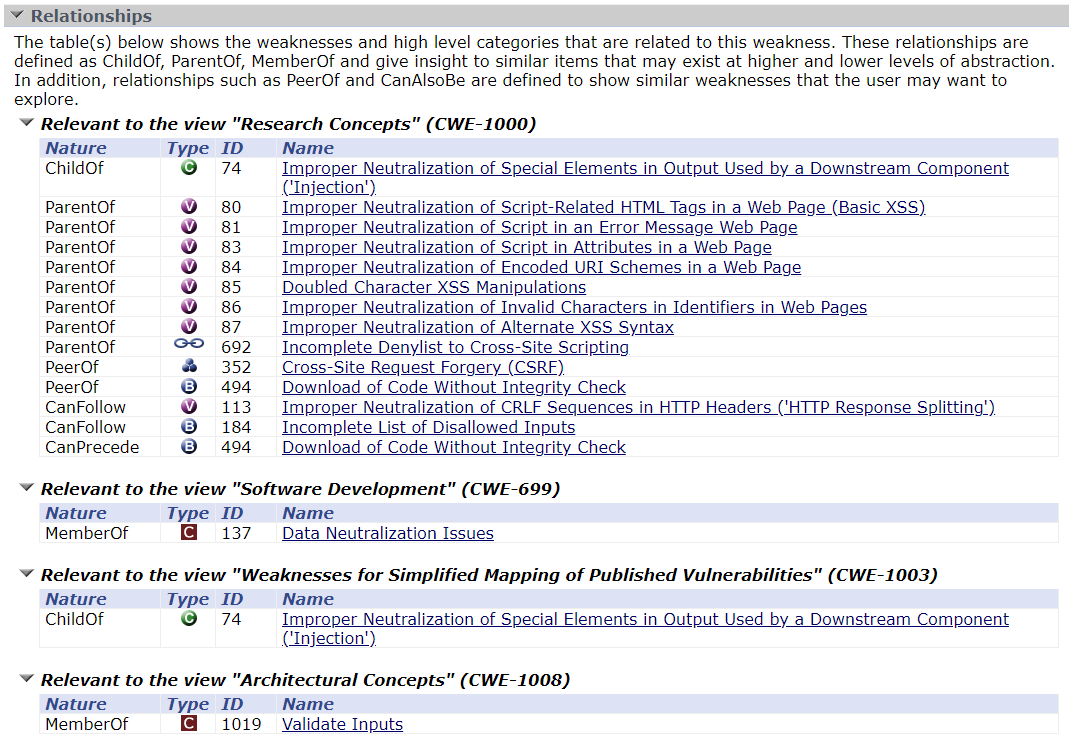Open Cross-Site Request Forgery (CSRF) link
The image size is (1069, 738).
tap(423, 367)
